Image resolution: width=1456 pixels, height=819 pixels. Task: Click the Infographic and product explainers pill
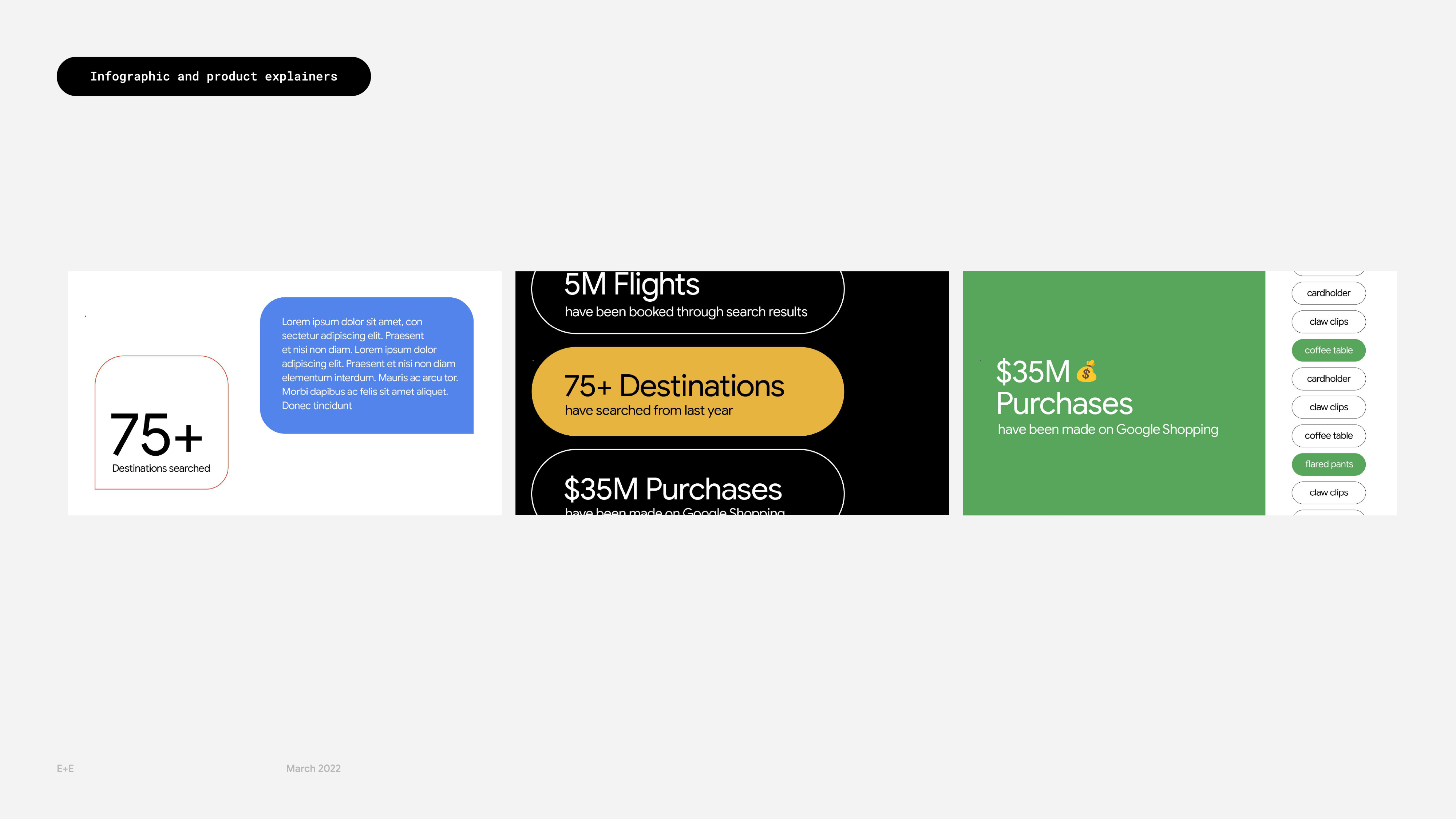214,76
